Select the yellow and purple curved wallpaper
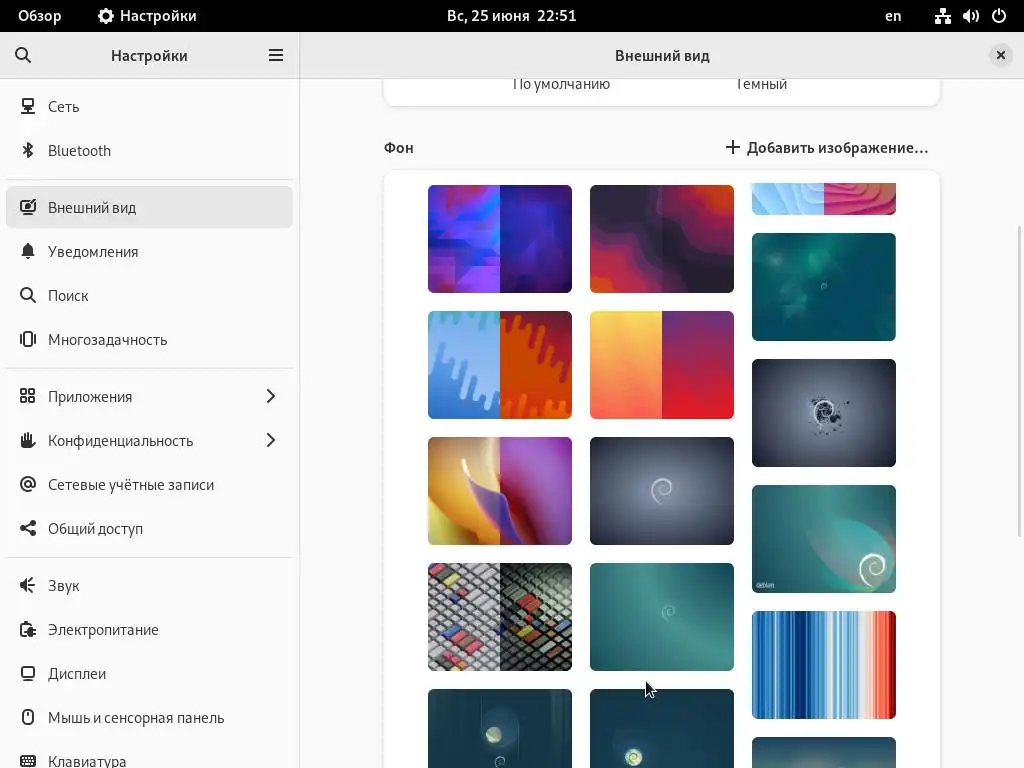This screenshot has width=1024, height=768. [500, 490]
